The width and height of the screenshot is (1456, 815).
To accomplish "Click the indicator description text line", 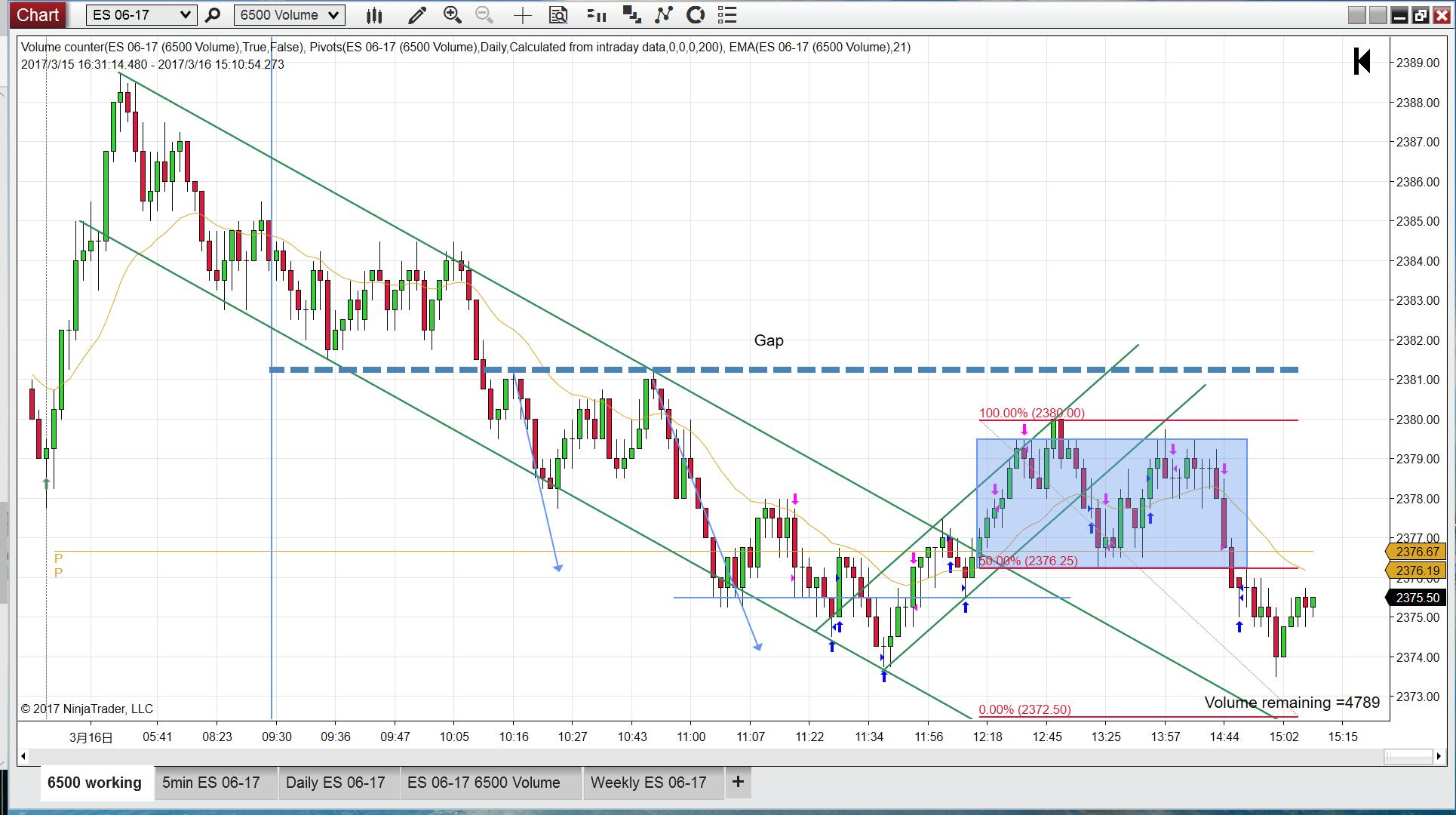I will click(x=465, y=47).
